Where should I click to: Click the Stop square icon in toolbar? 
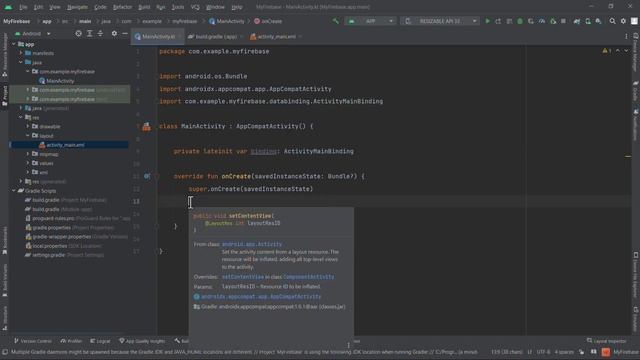click(563, 21)
